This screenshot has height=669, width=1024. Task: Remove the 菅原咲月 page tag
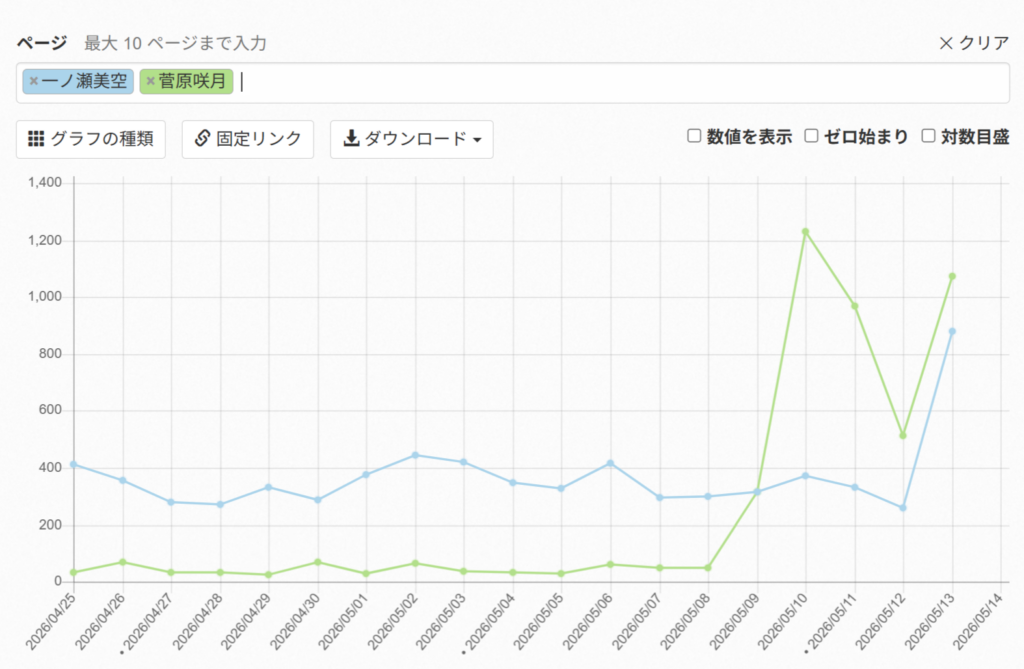150,81
